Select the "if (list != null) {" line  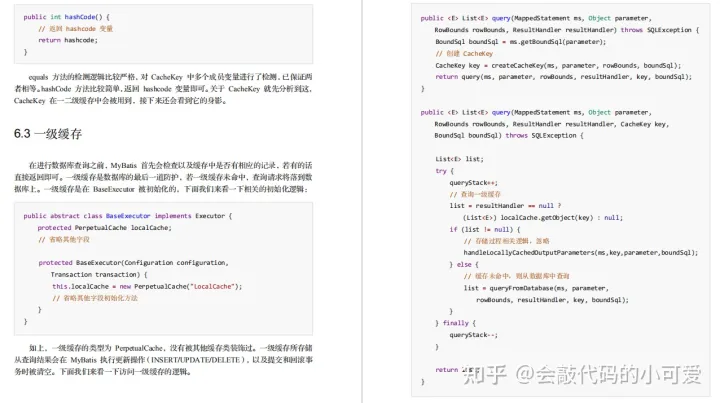(x=485, y=229)
